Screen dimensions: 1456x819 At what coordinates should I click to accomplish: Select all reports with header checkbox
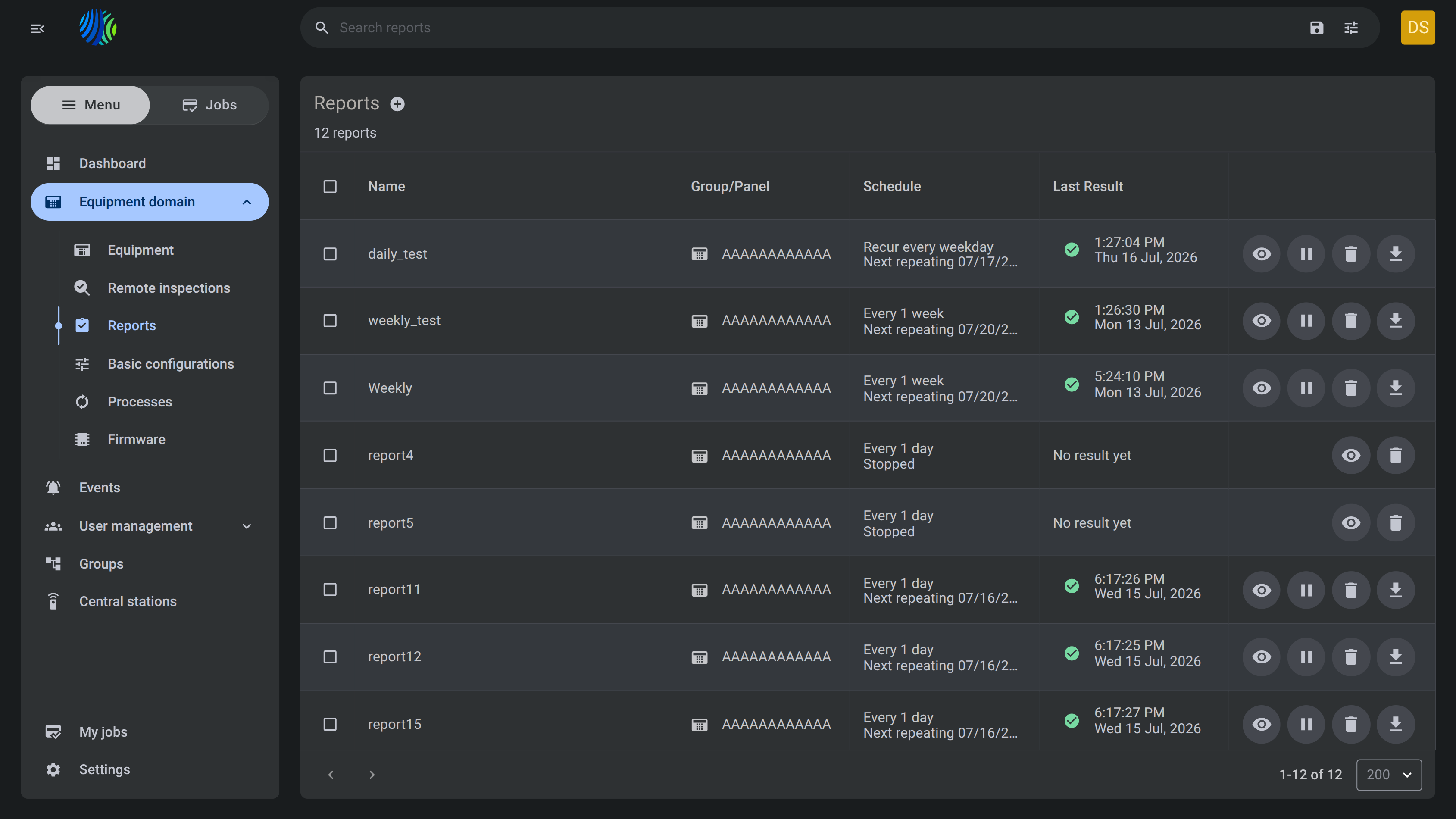click(330, 187)
